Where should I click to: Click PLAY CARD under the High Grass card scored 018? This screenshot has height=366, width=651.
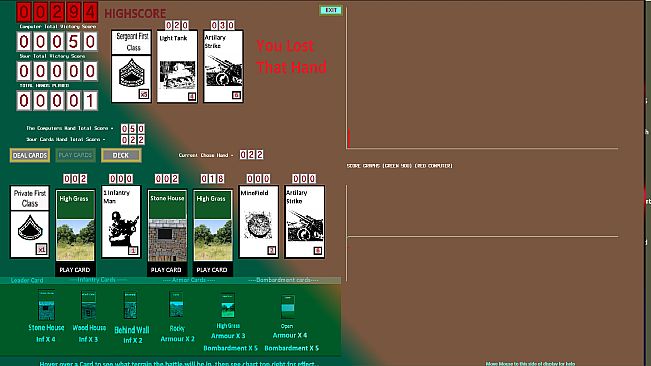212,270
